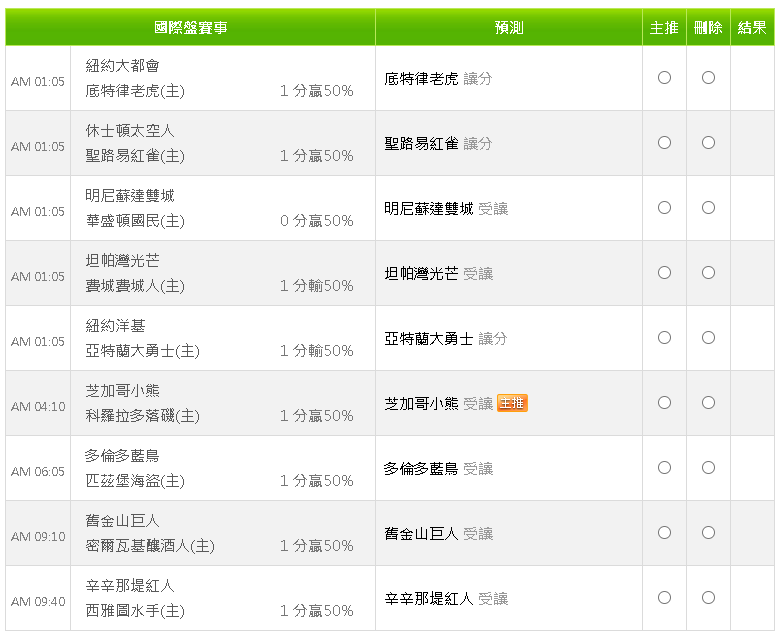Click 坦帕灣光芒 in matchup column
Viewport: 783px width, 642px height.
tap(122, 261)
